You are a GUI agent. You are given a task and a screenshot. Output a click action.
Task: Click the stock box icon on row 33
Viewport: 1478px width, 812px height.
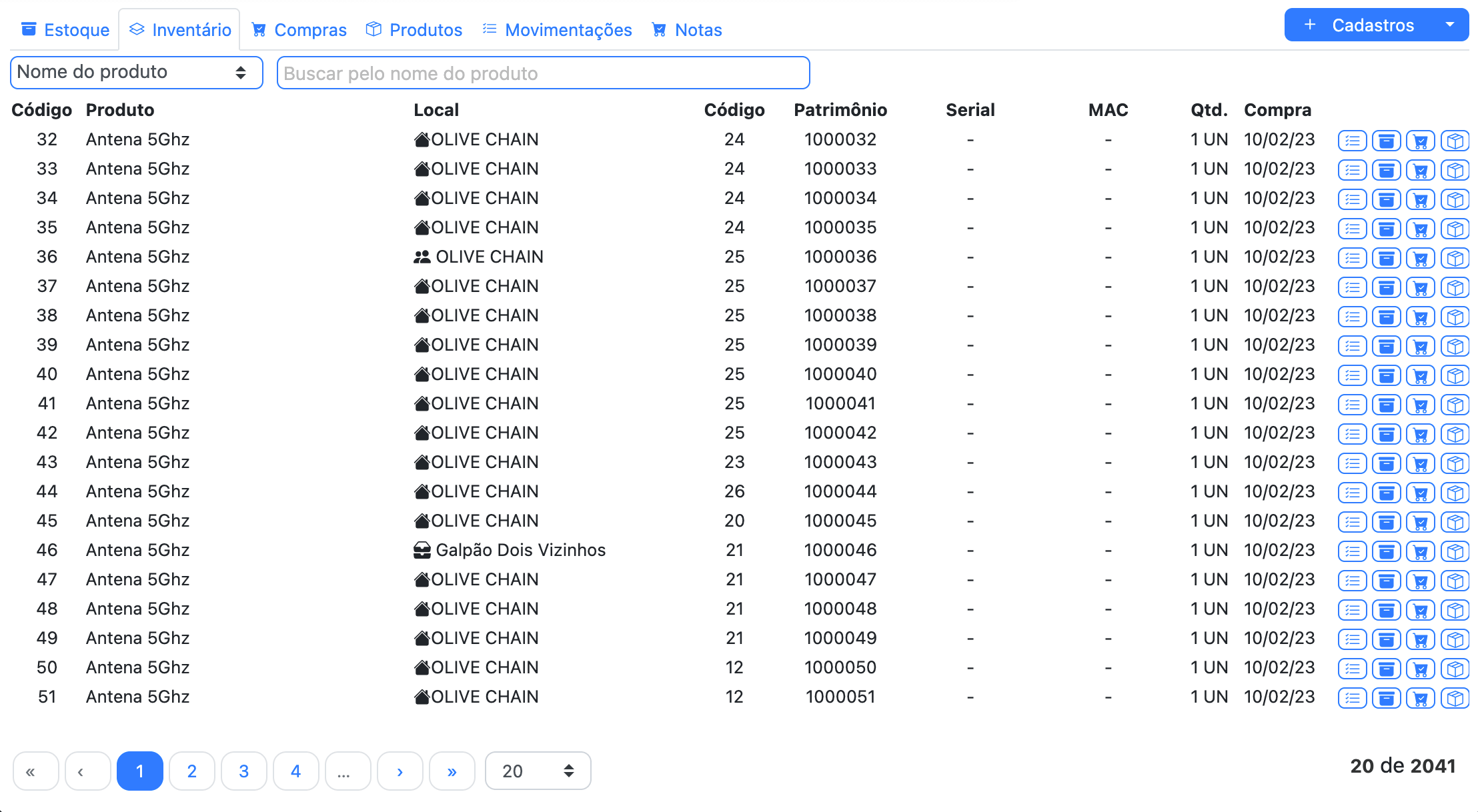coord(1387,170)
